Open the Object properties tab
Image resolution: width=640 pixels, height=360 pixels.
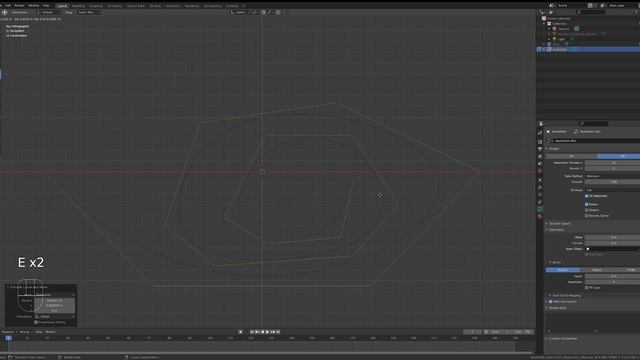540,180
